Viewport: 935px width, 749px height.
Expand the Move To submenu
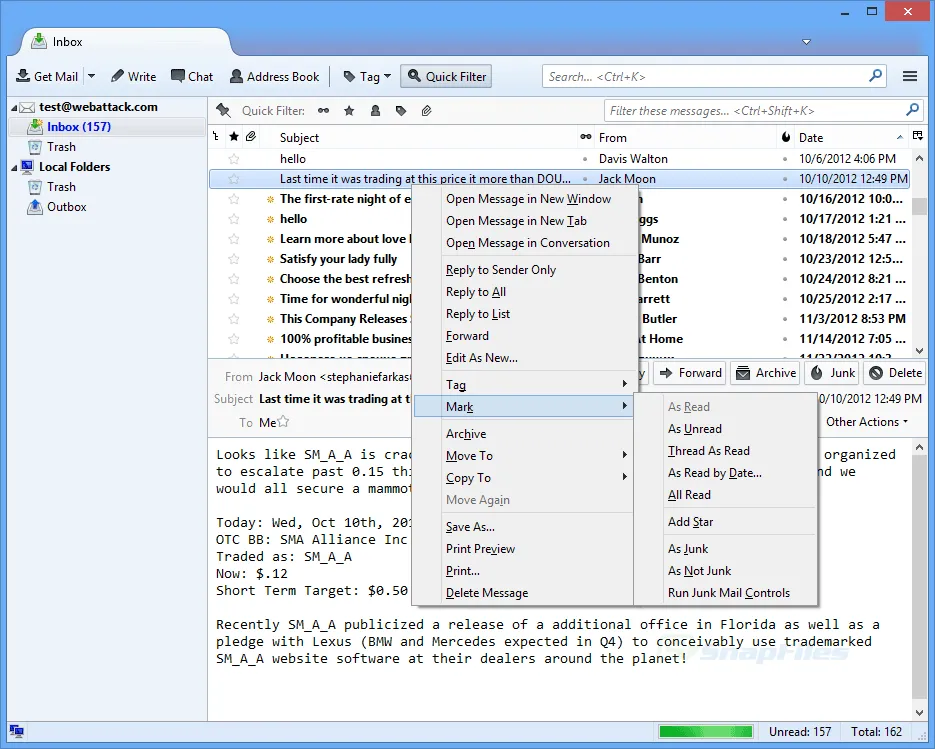tap(523, 456)
